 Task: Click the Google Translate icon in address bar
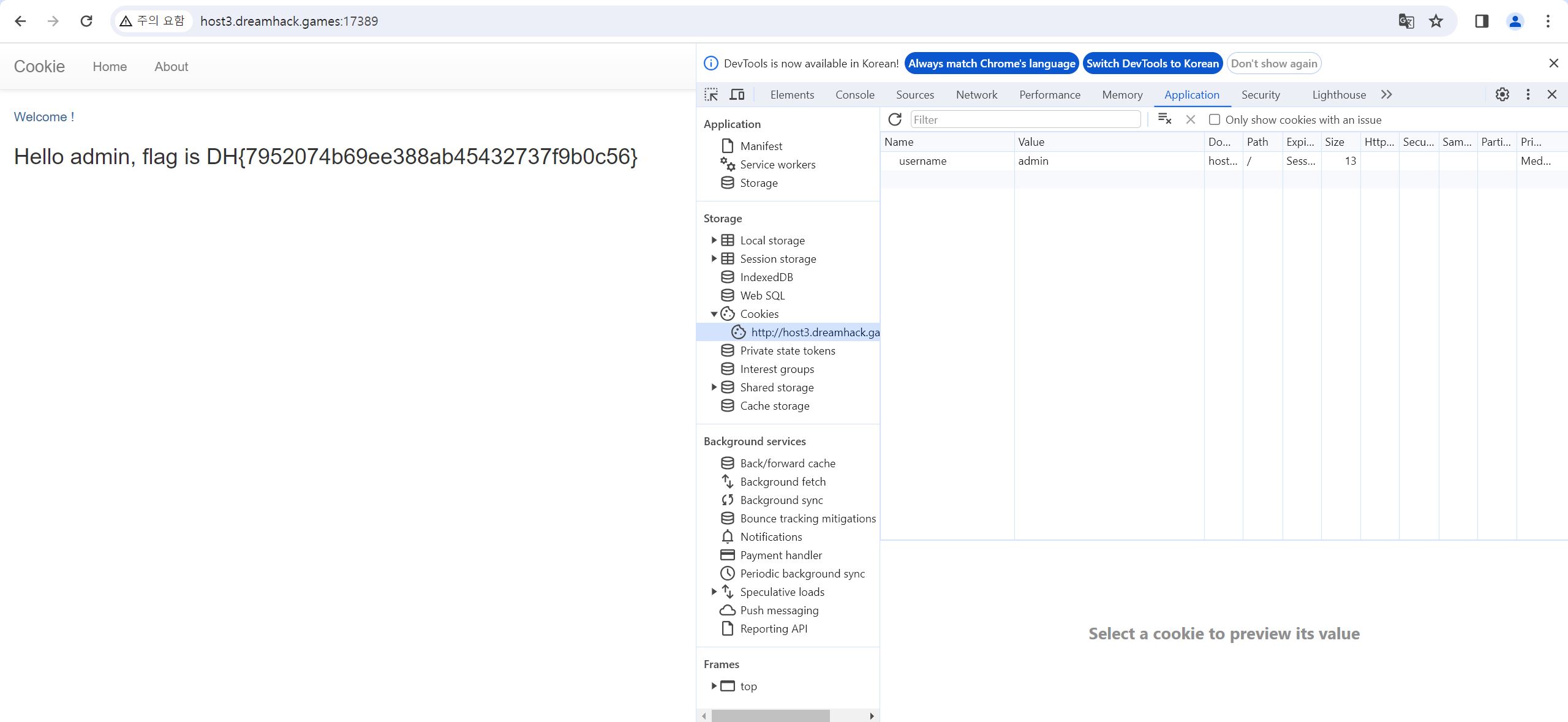click(x=1406, y=21)
